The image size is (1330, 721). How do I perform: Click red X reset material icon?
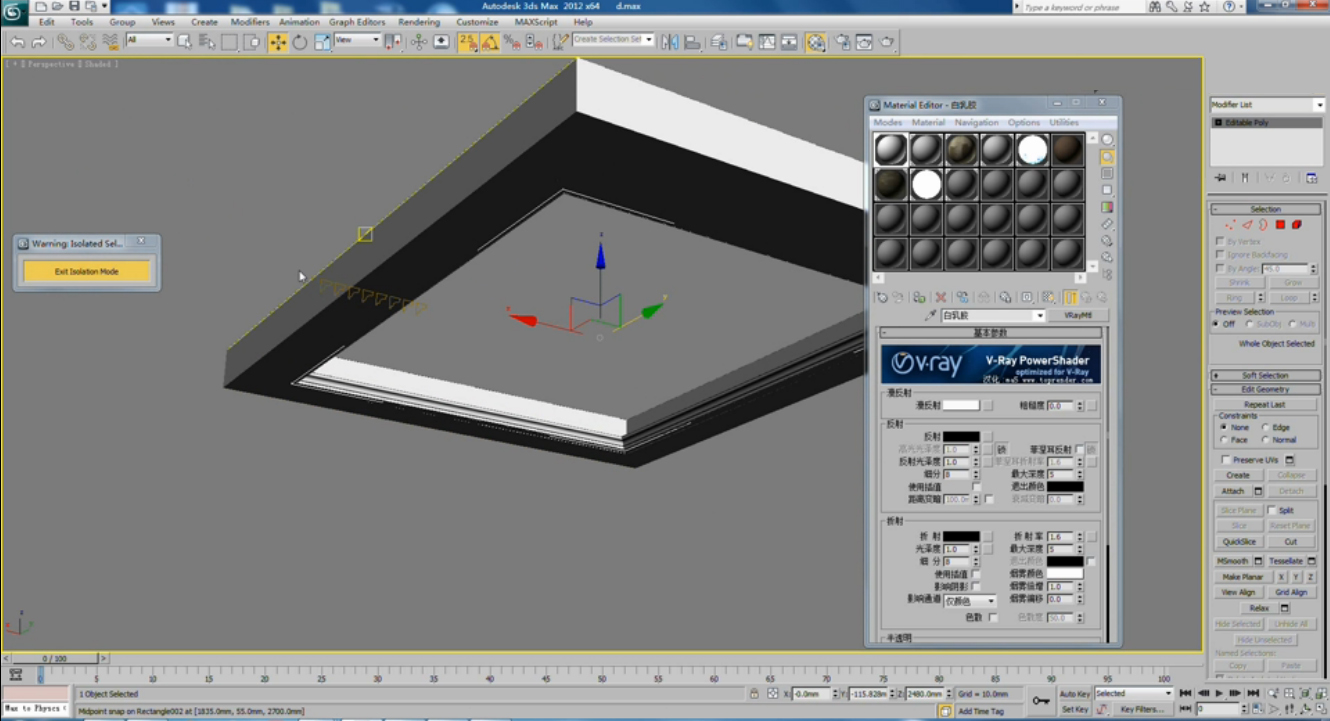pyautogui.click(x=940, y=297)
